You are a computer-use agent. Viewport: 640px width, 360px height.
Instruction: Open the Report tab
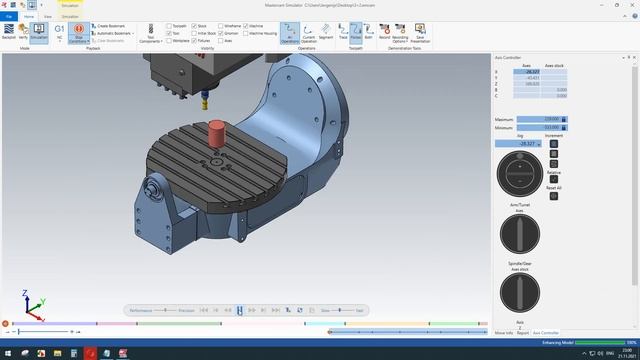(x=522, y=333)
